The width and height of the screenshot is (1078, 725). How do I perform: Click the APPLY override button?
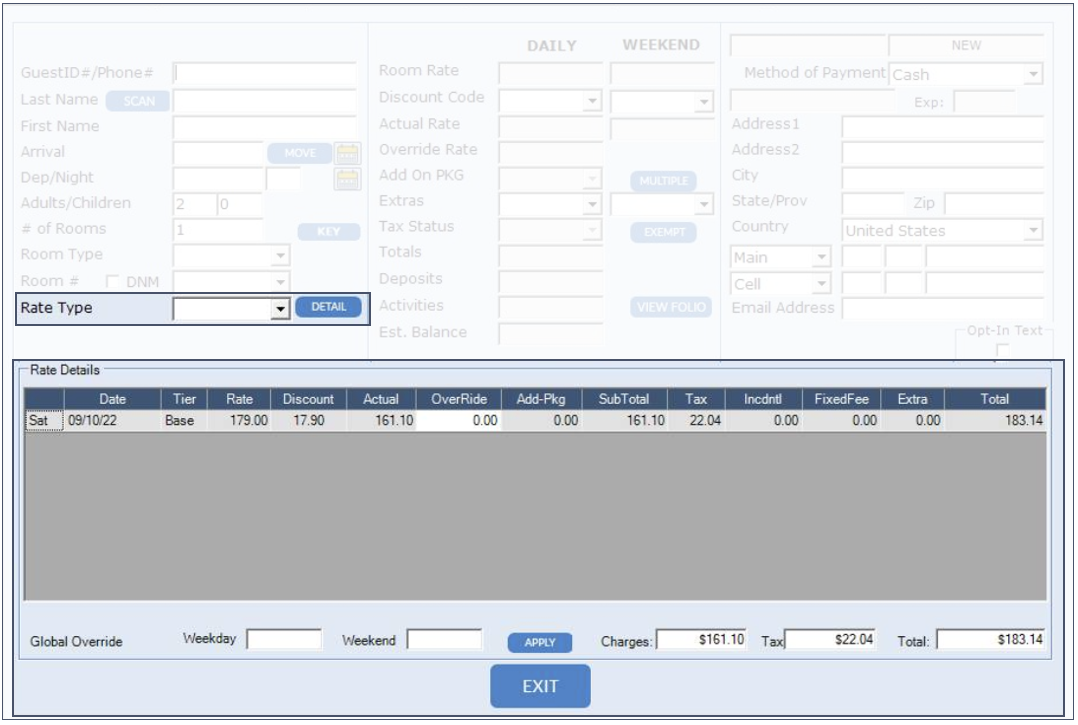pyautogui.click(x=539, y=642)
